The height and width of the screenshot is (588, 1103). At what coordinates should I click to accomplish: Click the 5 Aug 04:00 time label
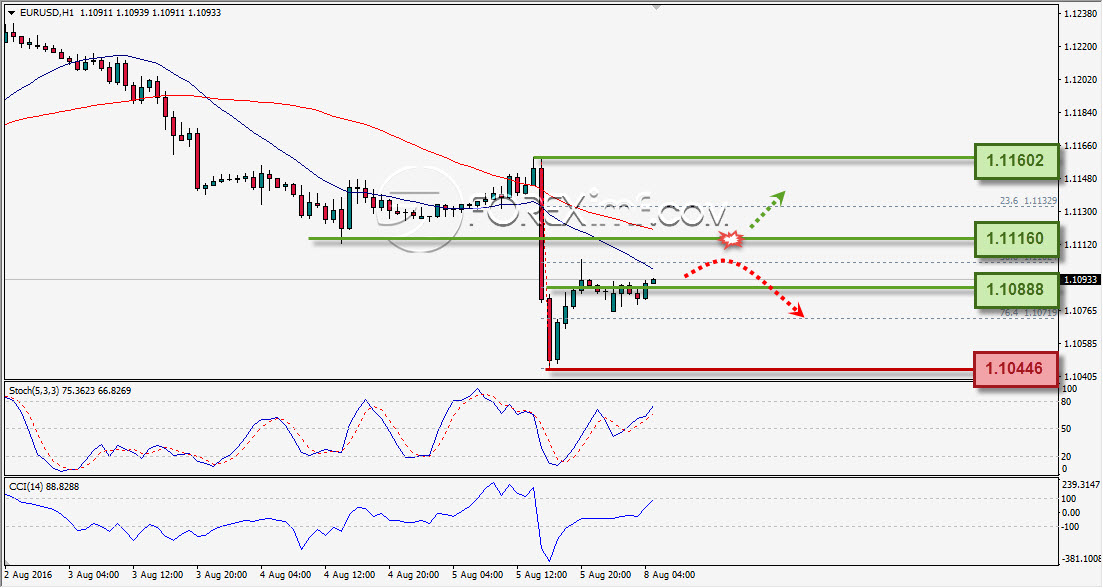click(478, 575)
